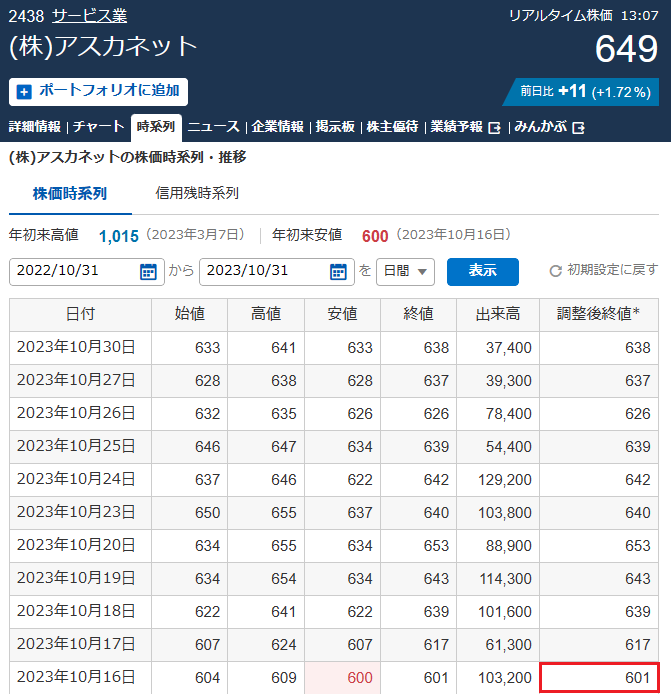
Task: Click the start date field 2022/10/31
Action: [x=75, y=271]
